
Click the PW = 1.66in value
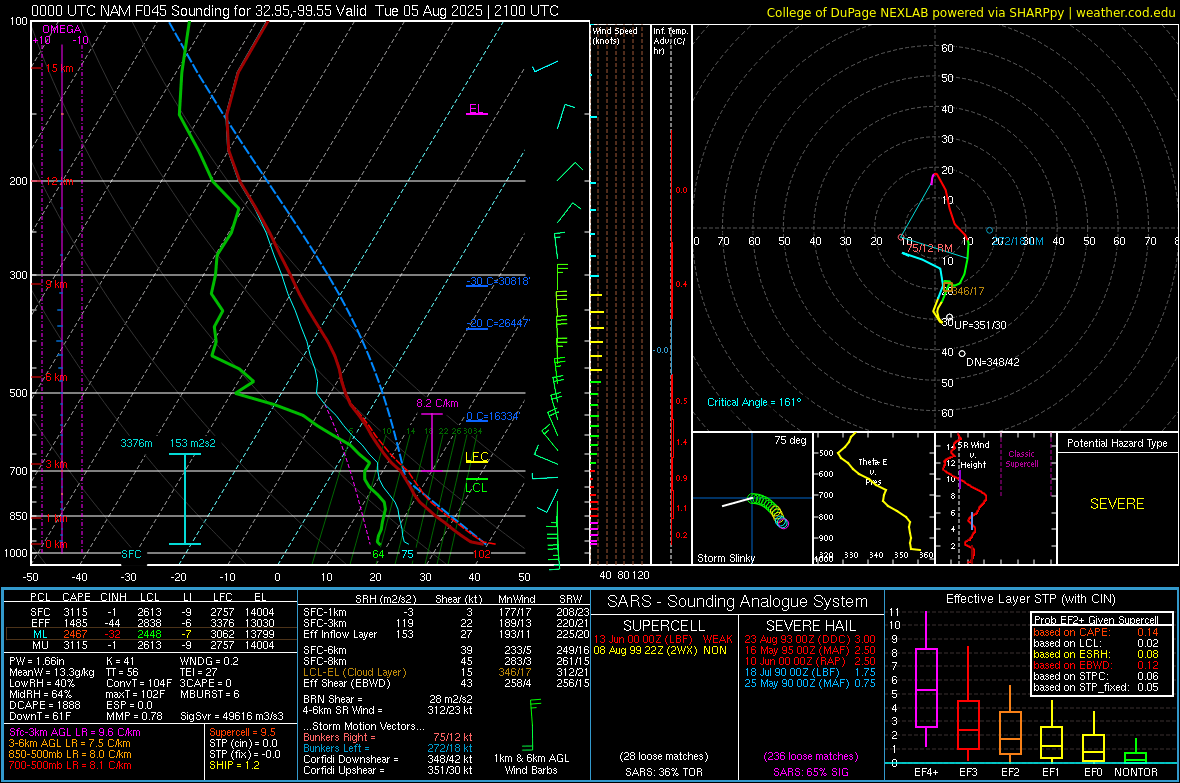37,661
